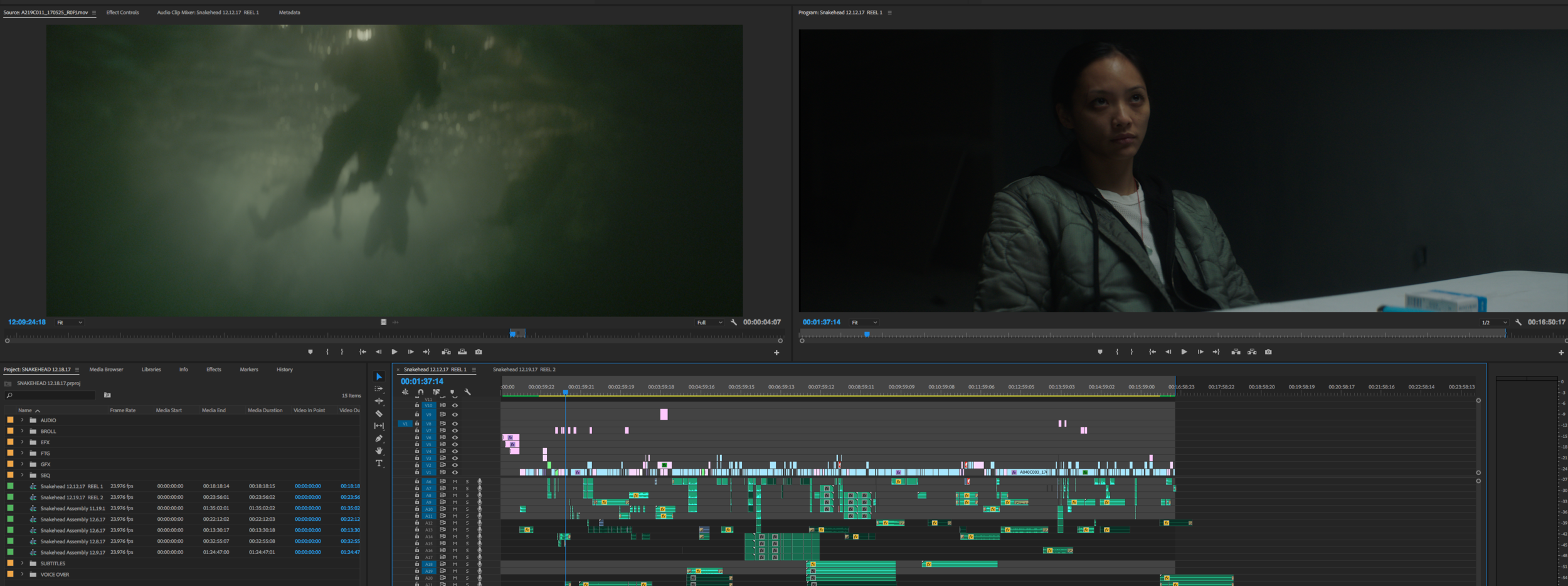Image resolution: width=1568 pixels, height=586 pixels.
Task: Open Program monitor settings wrench
Action: click(1518, 322)
